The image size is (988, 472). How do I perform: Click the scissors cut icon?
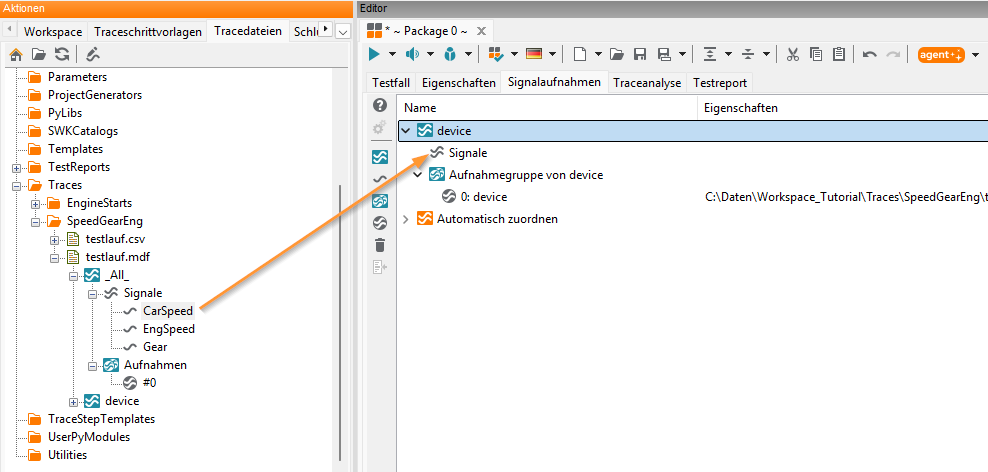point(793,55)
